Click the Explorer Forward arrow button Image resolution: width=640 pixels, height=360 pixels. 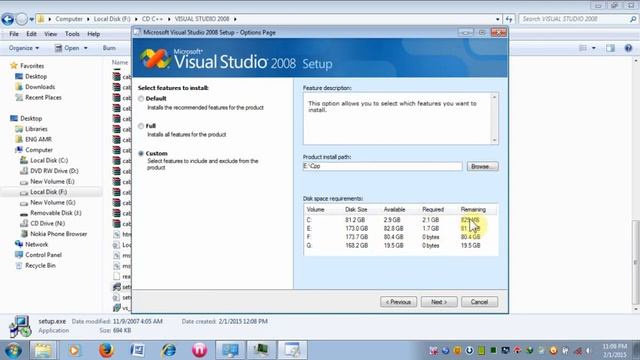pyautogui.click(x=22, y=19)
